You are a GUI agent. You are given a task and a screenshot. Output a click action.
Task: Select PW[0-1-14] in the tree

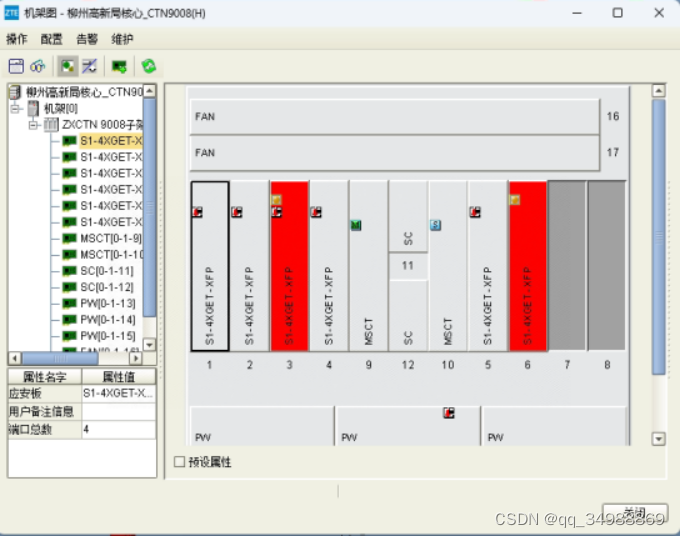point(108,320)
